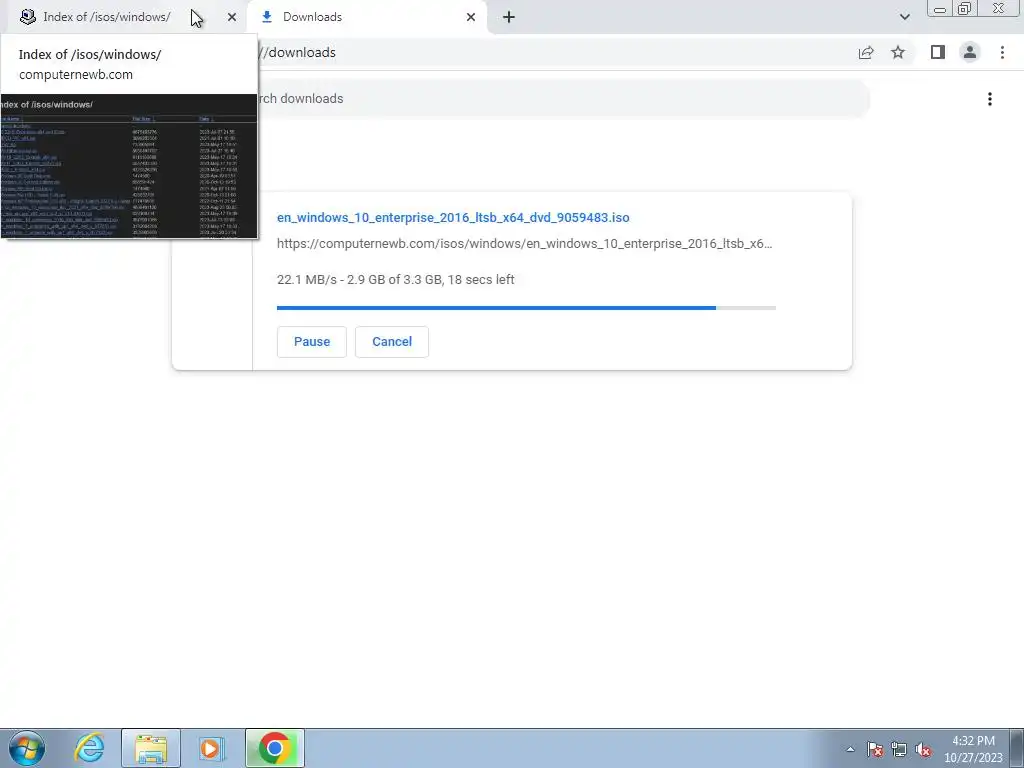Launch Internet Explorer from taskbar
This screenshot has width=1024, height=768.
tap(89, 748)
